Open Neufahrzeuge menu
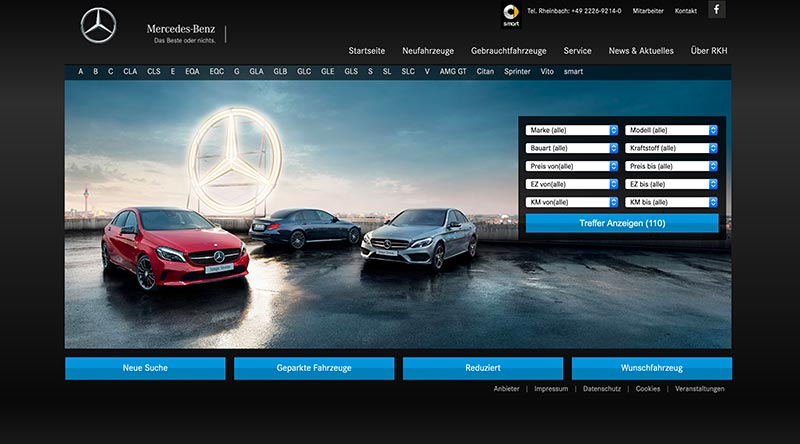The image size is (800, 444). 428,51
